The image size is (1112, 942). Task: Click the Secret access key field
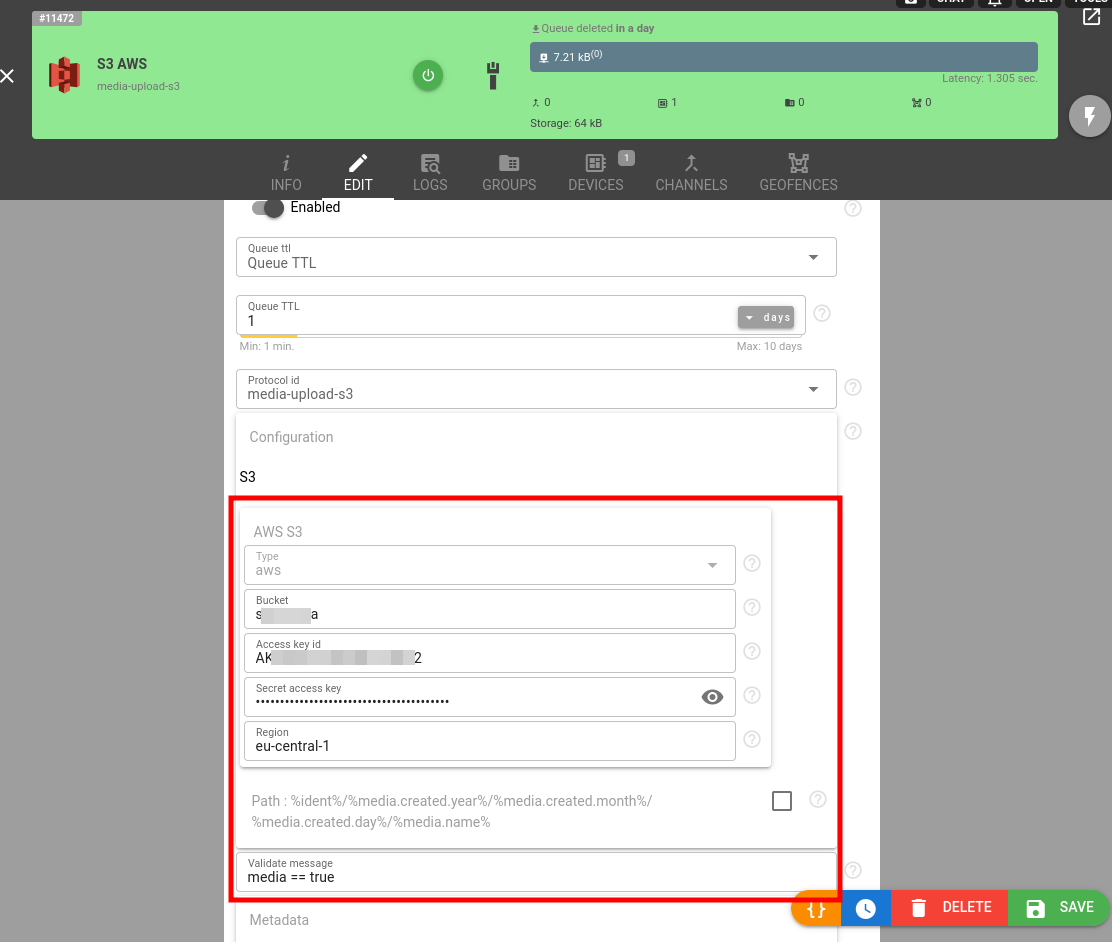pos(472,697)
